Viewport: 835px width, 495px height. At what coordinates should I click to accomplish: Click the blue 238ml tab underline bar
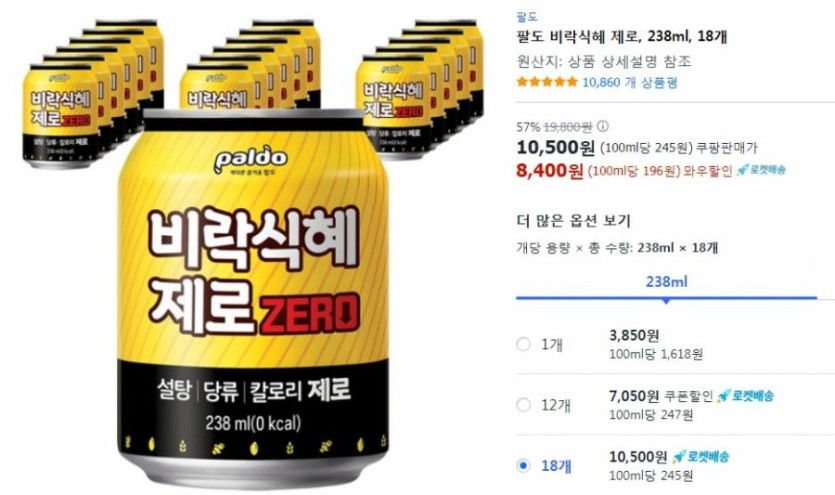pyautogui.click(x=666, y=298)
